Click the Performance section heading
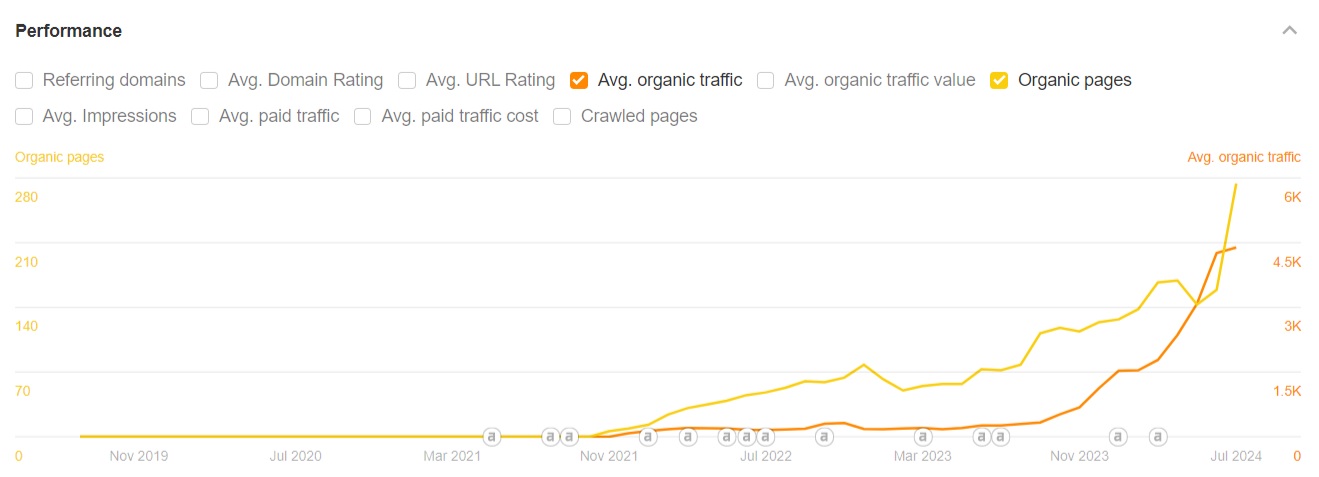The width and height of the screenshot is (1319, 477). click(x=68, y=31)
